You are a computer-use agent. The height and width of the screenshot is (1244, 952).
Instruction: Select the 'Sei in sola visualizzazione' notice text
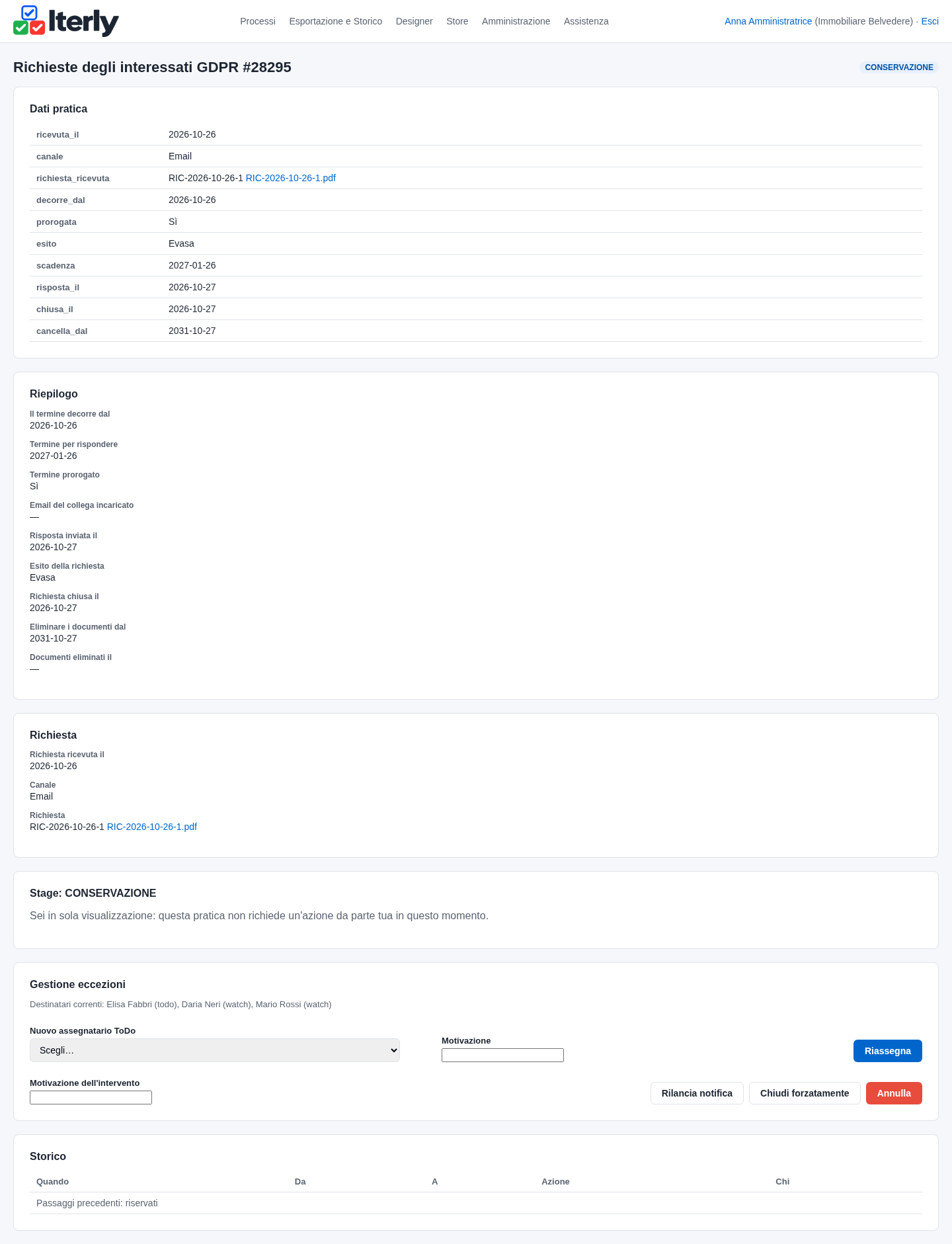click(259, 916)
